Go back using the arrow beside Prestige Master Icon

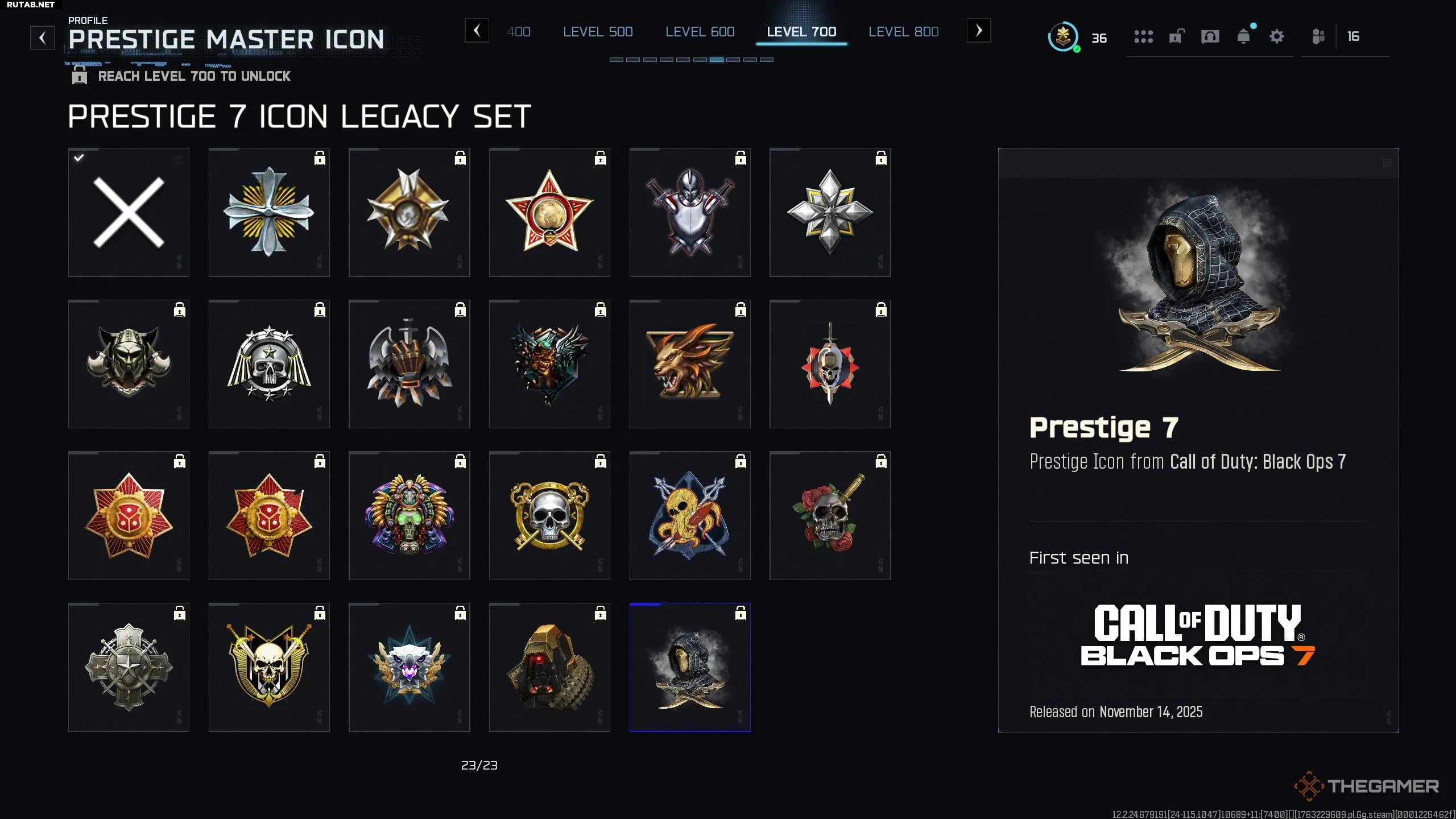click(x=42, y=38)
